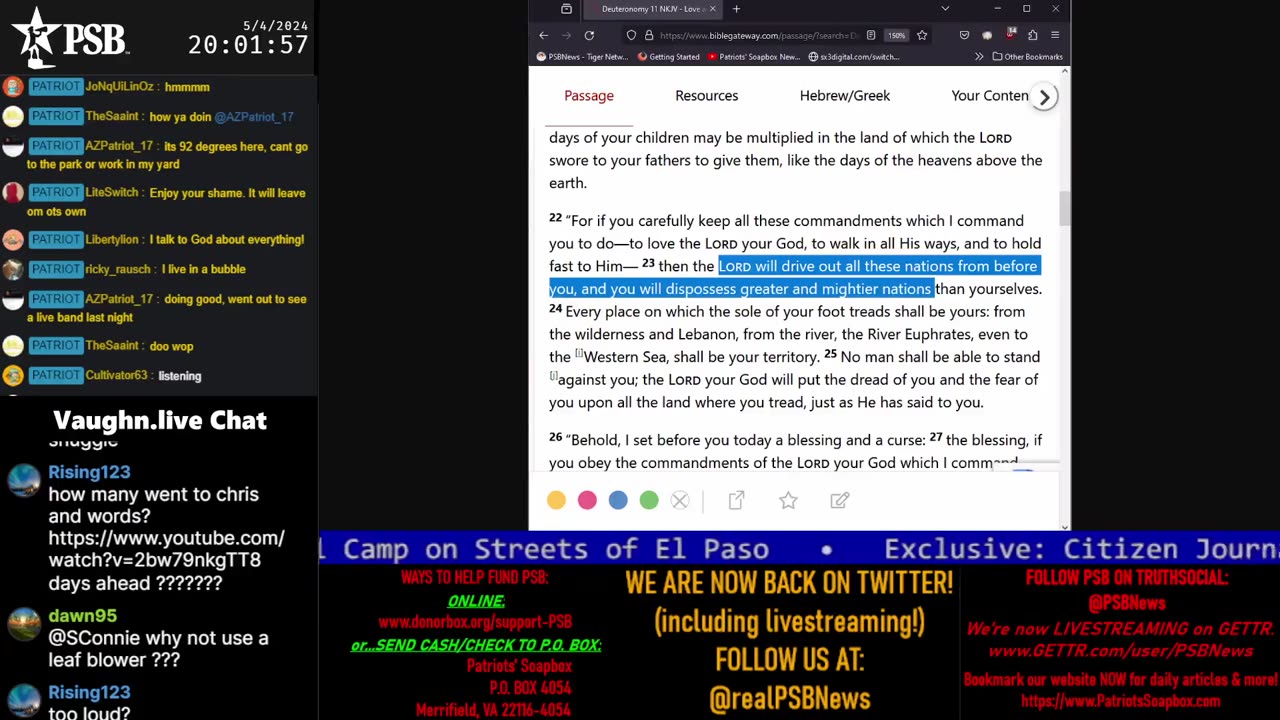The image size is (1280, 720).
Task: Click Libertylion's PATRIOT badge
Action: (x=55, y=240)
